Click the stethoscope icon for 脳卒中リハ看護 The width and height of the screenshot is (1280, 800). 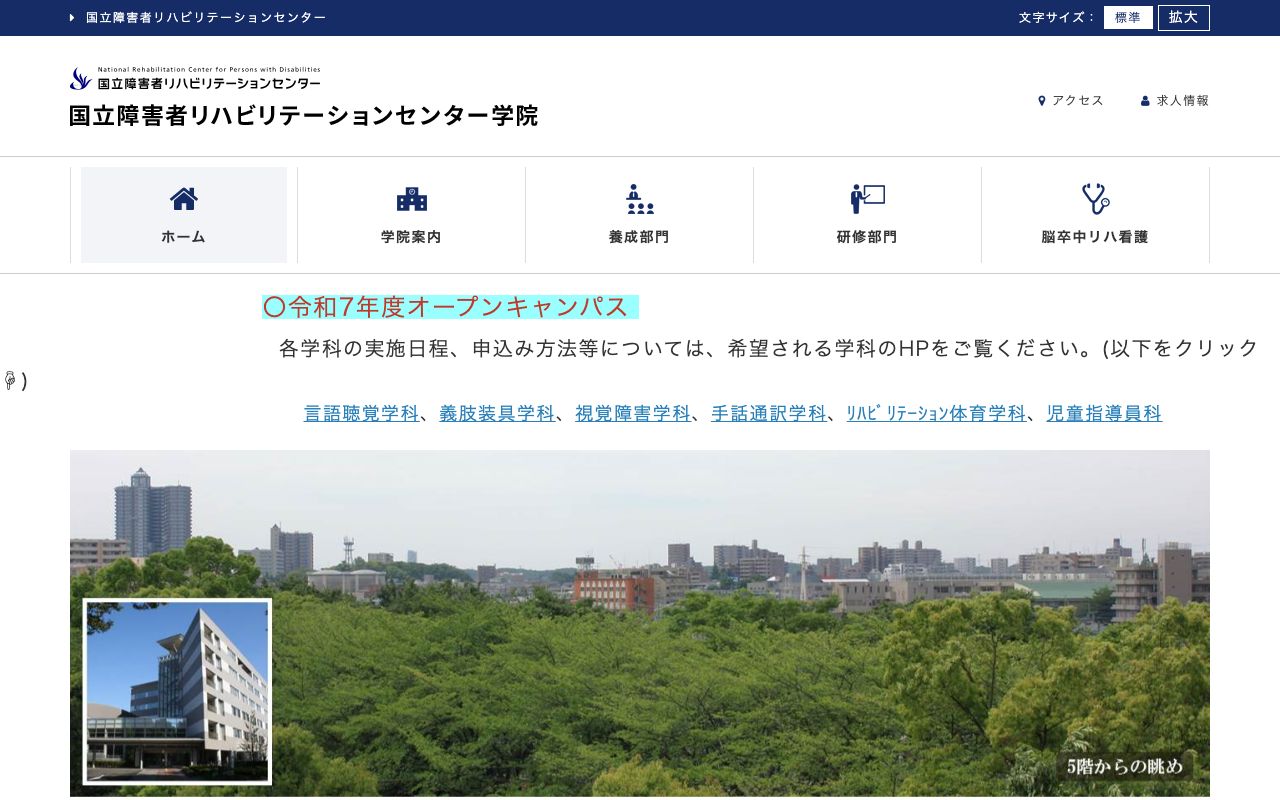click(x=1095, y=198)
